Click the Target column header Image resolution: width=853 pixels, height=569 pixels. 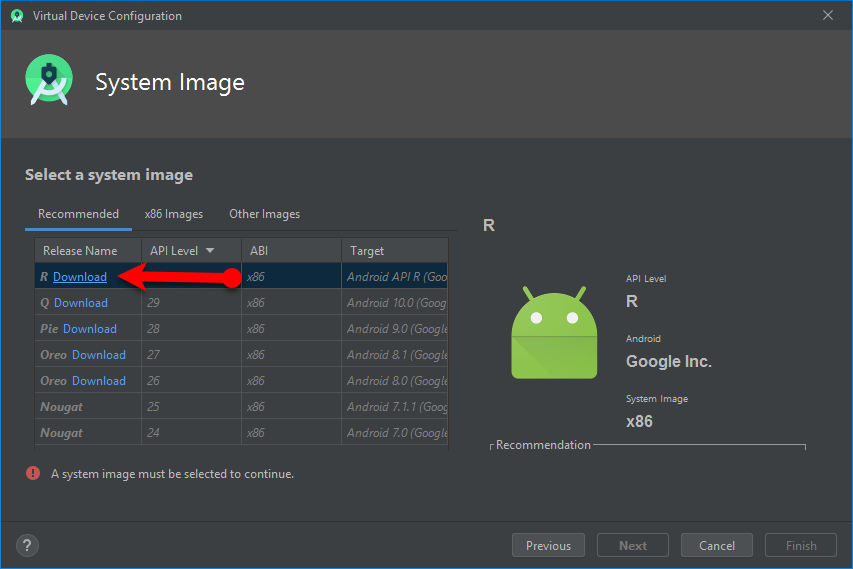[367, 251]
